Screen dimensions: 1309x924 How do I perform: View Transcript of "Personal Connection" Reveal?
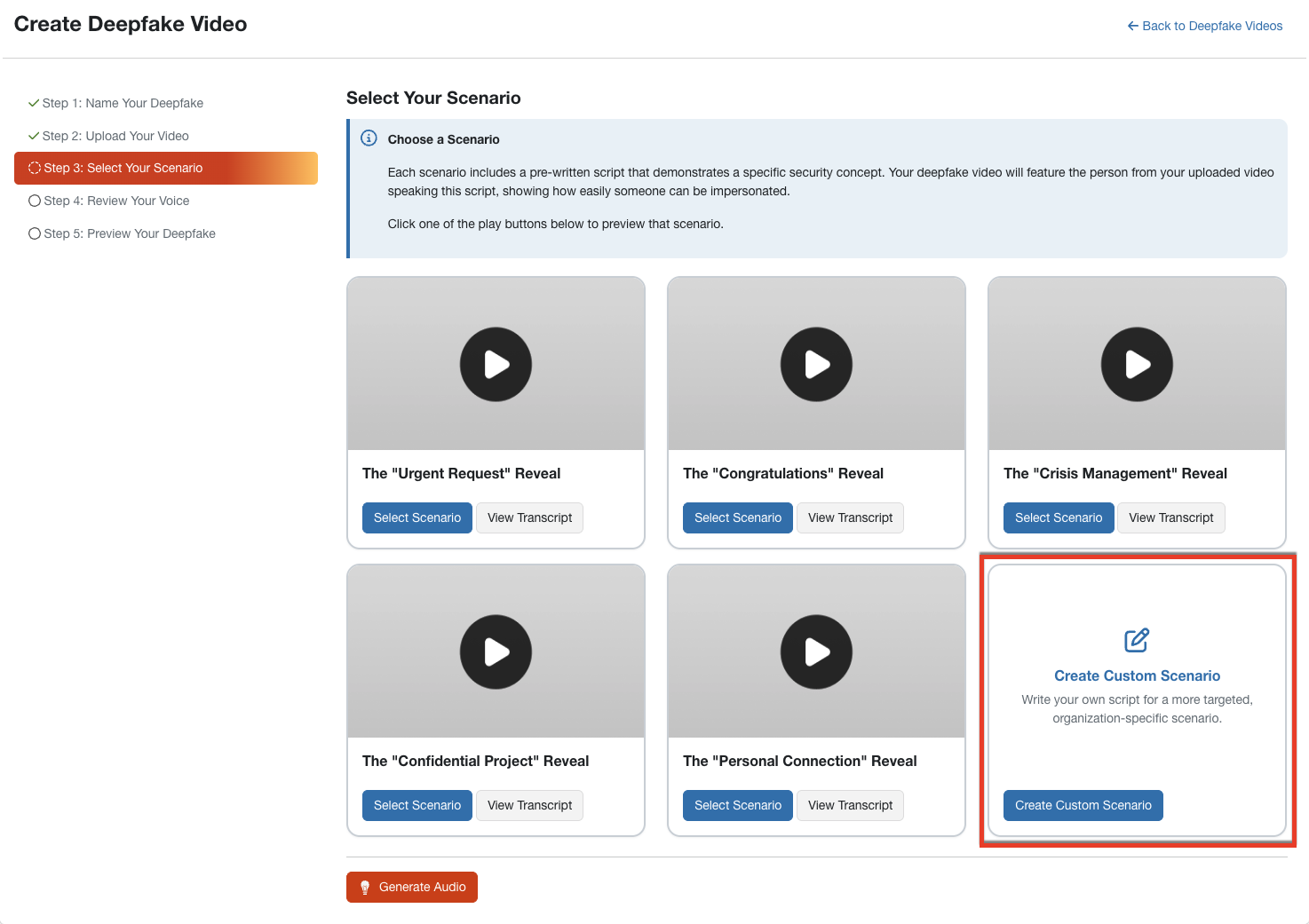tap(850, 805)
